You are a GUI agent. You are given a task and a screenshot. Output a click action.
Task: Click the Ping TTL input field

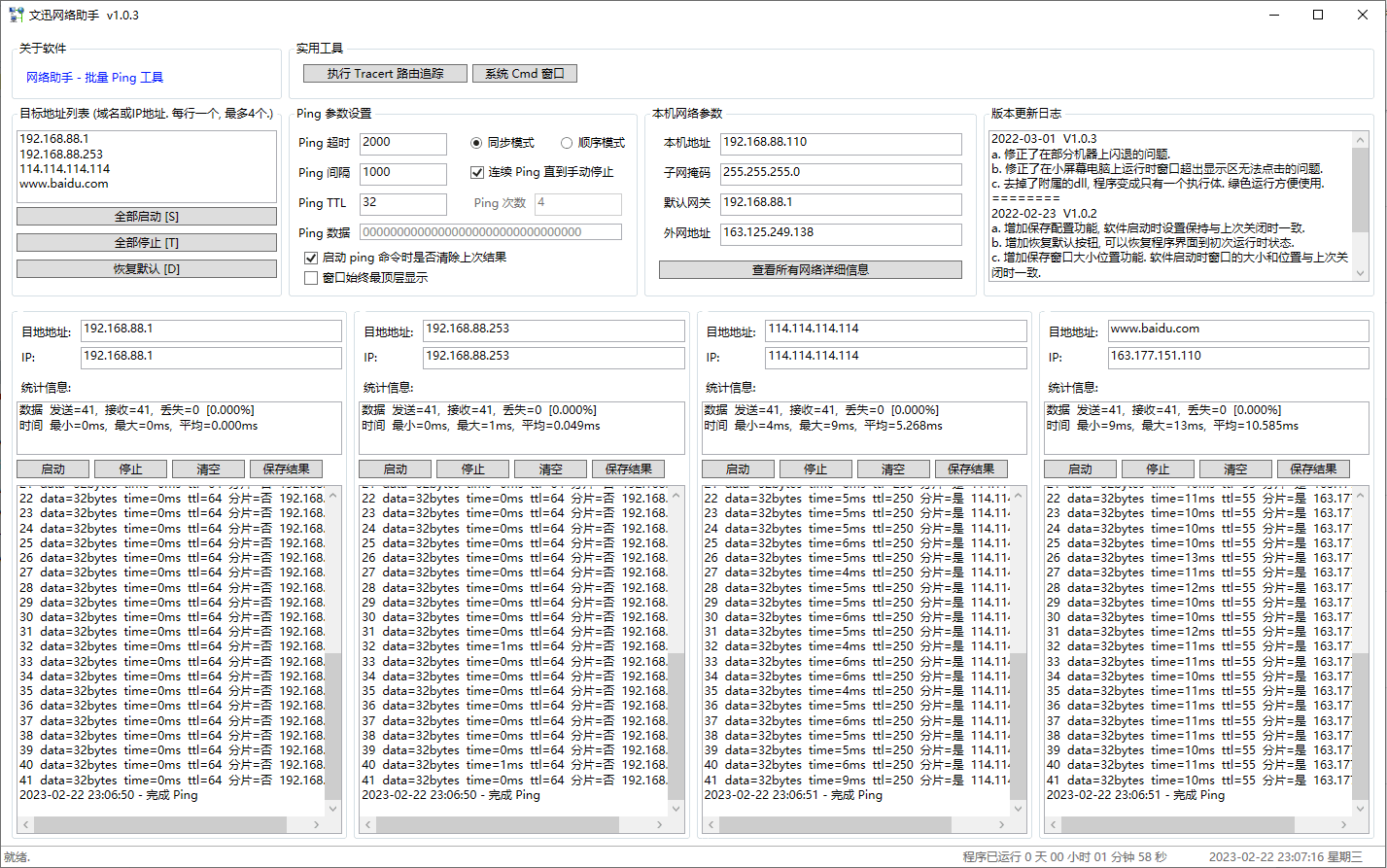(402, 204)
